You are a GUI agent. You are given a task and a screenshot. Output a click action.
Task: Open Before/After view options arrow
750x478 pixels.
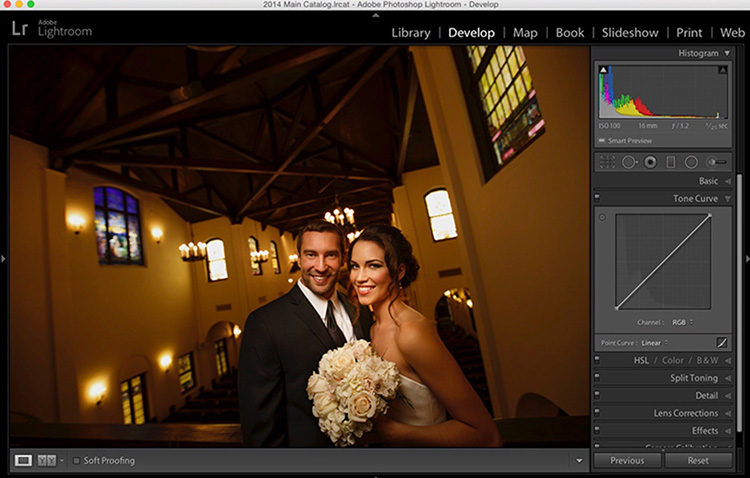tap(62, 461)
